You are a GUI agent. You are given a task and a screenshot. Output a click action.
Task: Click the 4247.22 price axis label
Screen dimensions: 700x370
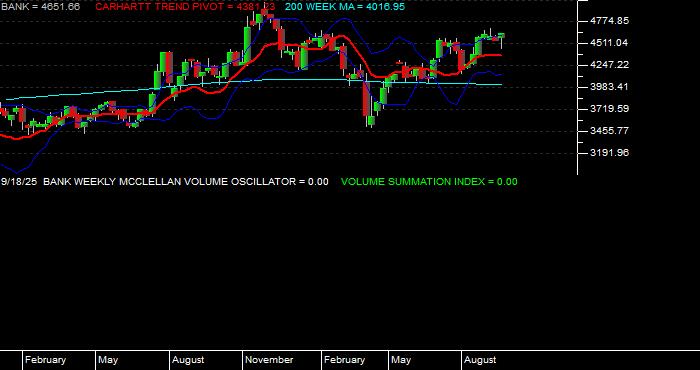[x=609, y=65]
